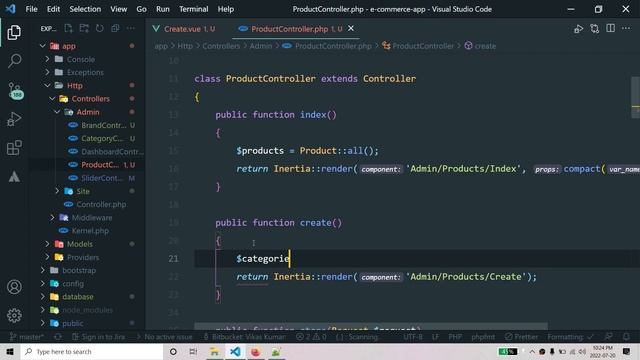The image size is (640, 360).
Task: Open the Edit menu
Action: coord(53,9)
